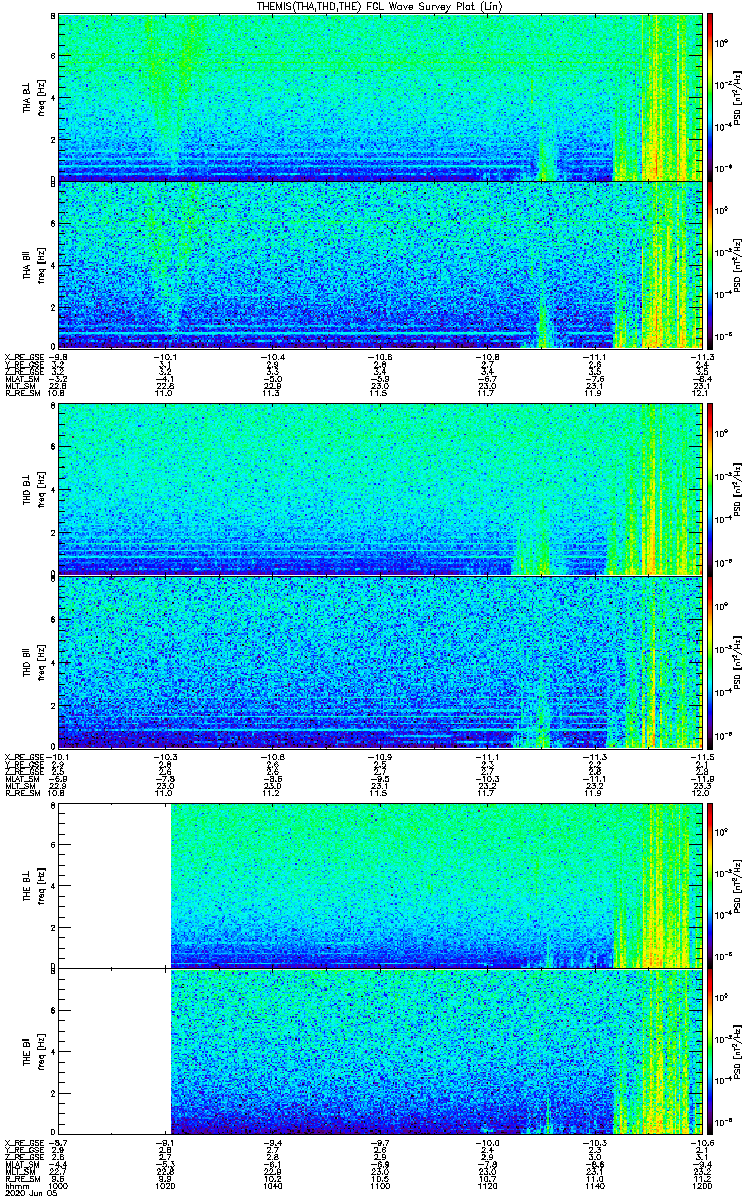
Task: Click the THD Bll panel PSD color bar
Action: pyautogui.click(x=710, y=661)
